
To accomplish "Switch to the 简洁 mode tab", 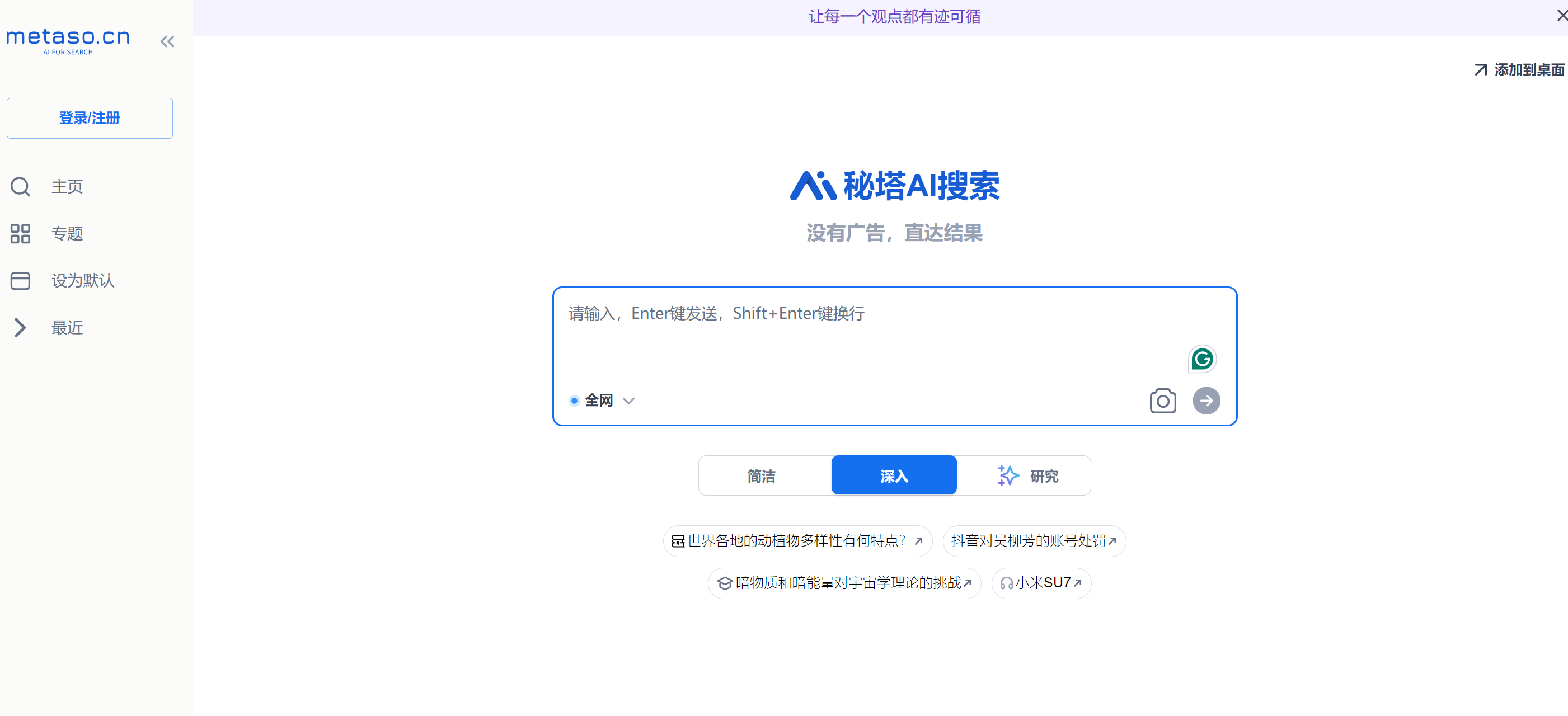I will (x=760, y=475).
